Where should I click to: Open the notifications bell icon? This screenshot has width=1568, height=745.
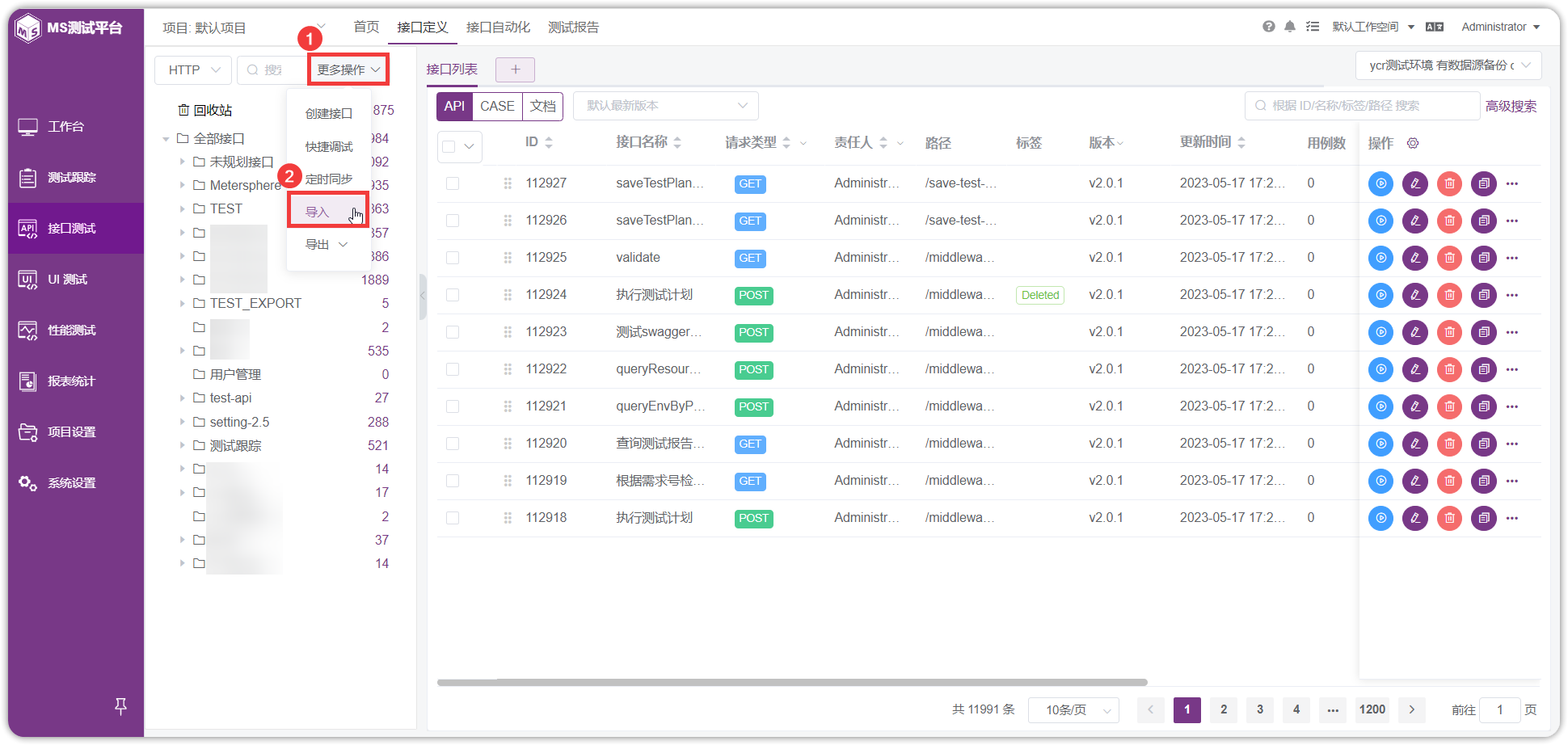1290,27
